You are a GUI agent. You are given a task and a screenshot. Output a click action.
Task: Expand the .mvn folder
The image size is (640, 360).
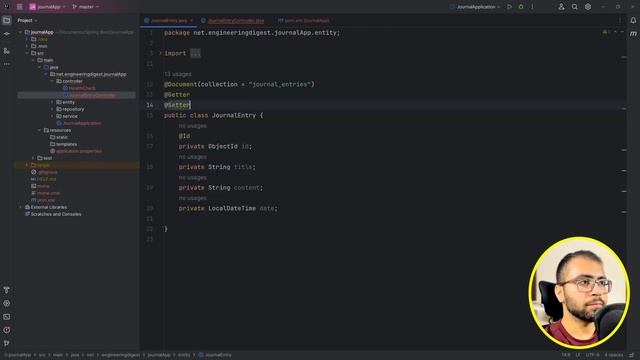click(x=27, y=46)
